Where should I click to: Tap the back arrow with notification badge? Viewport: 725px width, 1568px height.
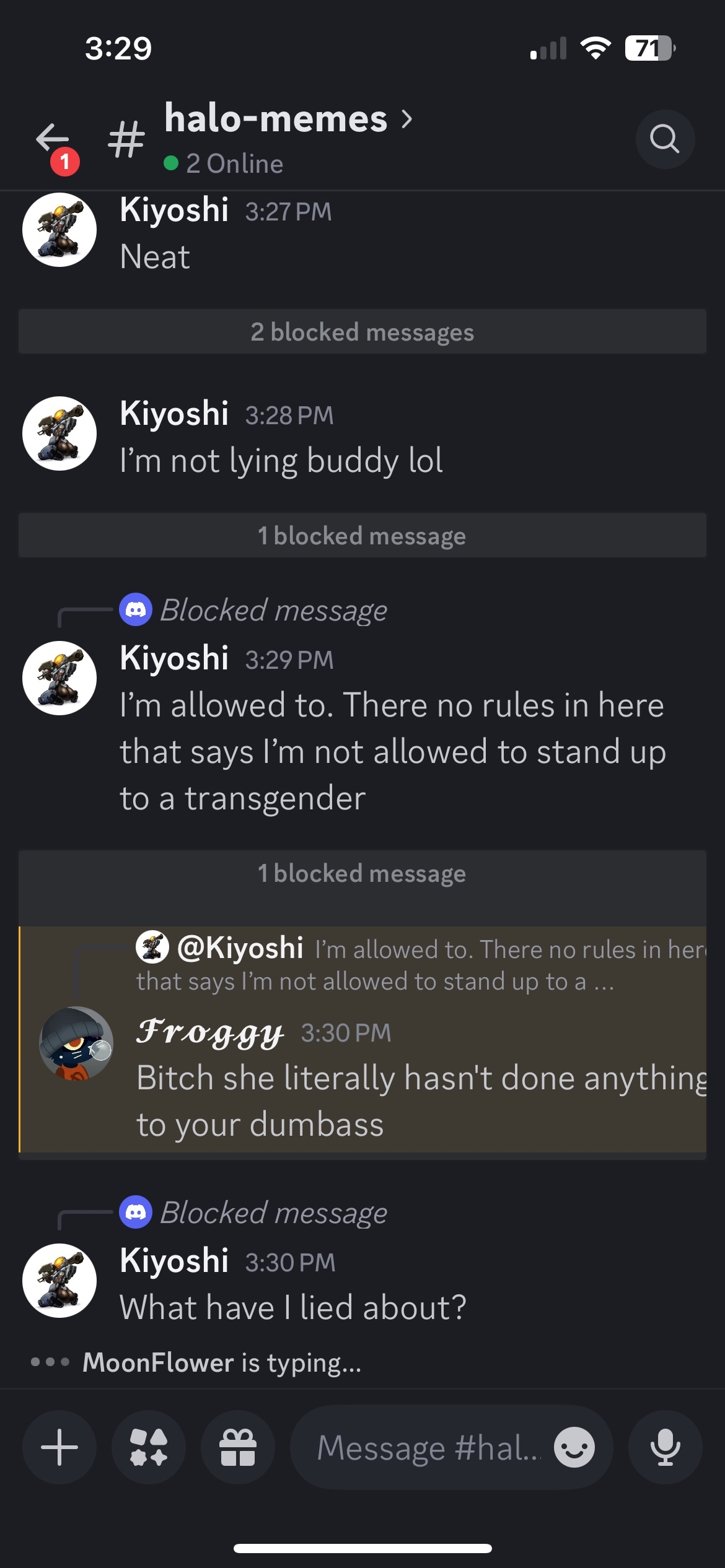pos(56,147)
